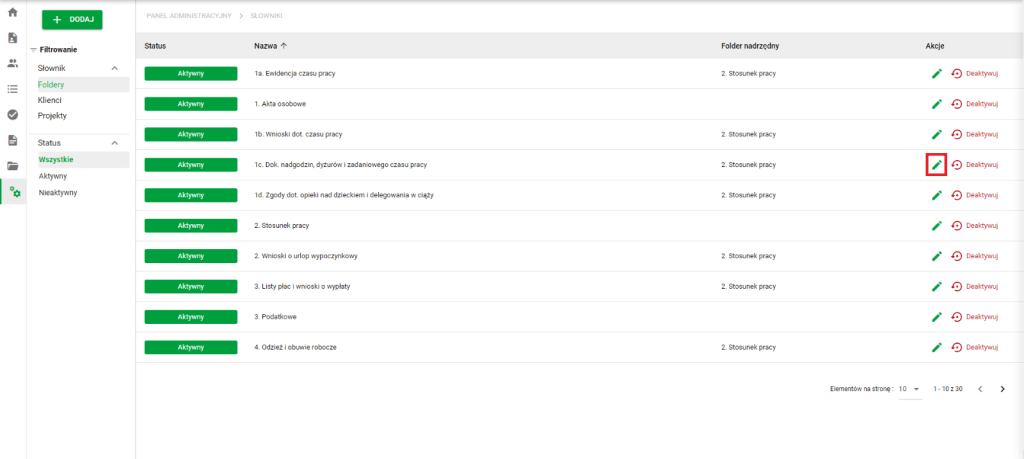Screen dimensions: 1024x459
Task: Go to next page of results
Action: 1002,389
